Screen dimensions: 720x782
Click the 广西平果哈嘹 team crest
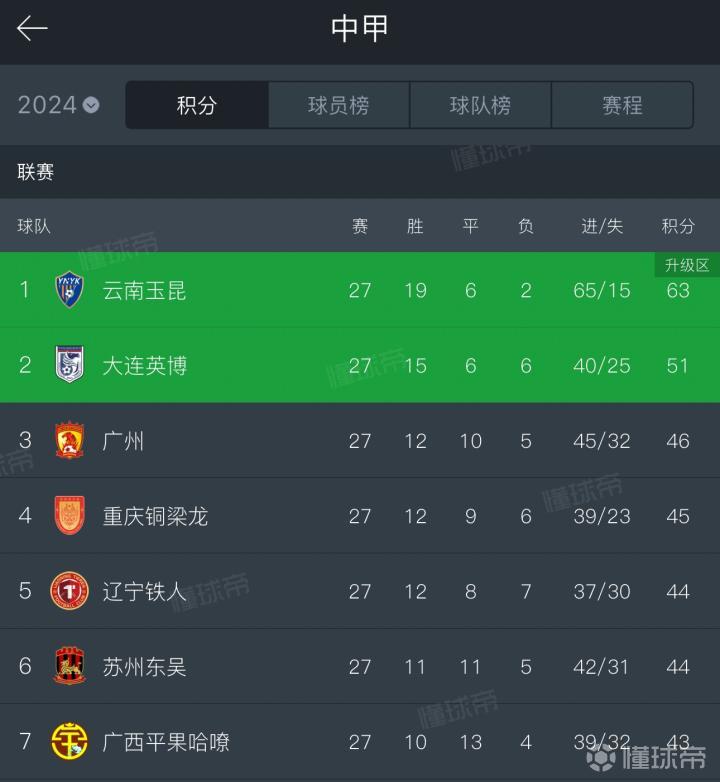coord(69,742)
